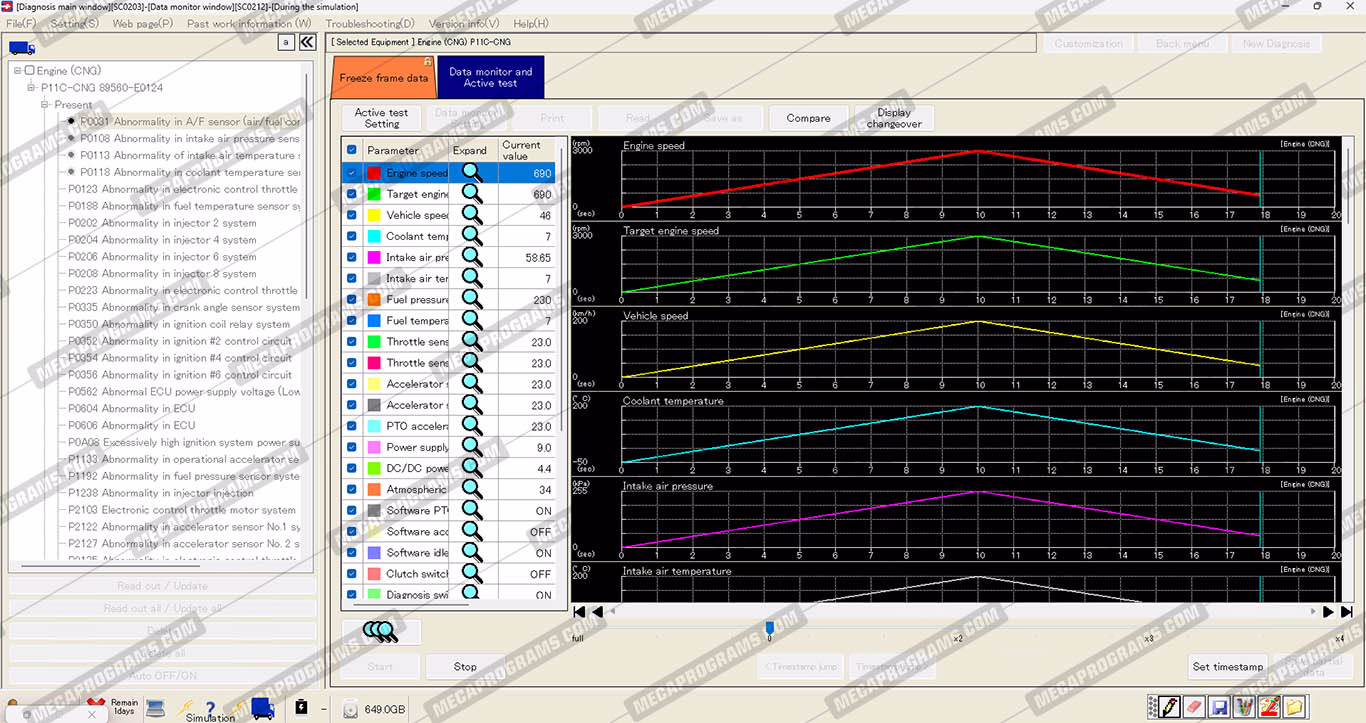1366x723 pixels.
Task: Click the magnifier in Engine speed row
Action: click(471, 173)
